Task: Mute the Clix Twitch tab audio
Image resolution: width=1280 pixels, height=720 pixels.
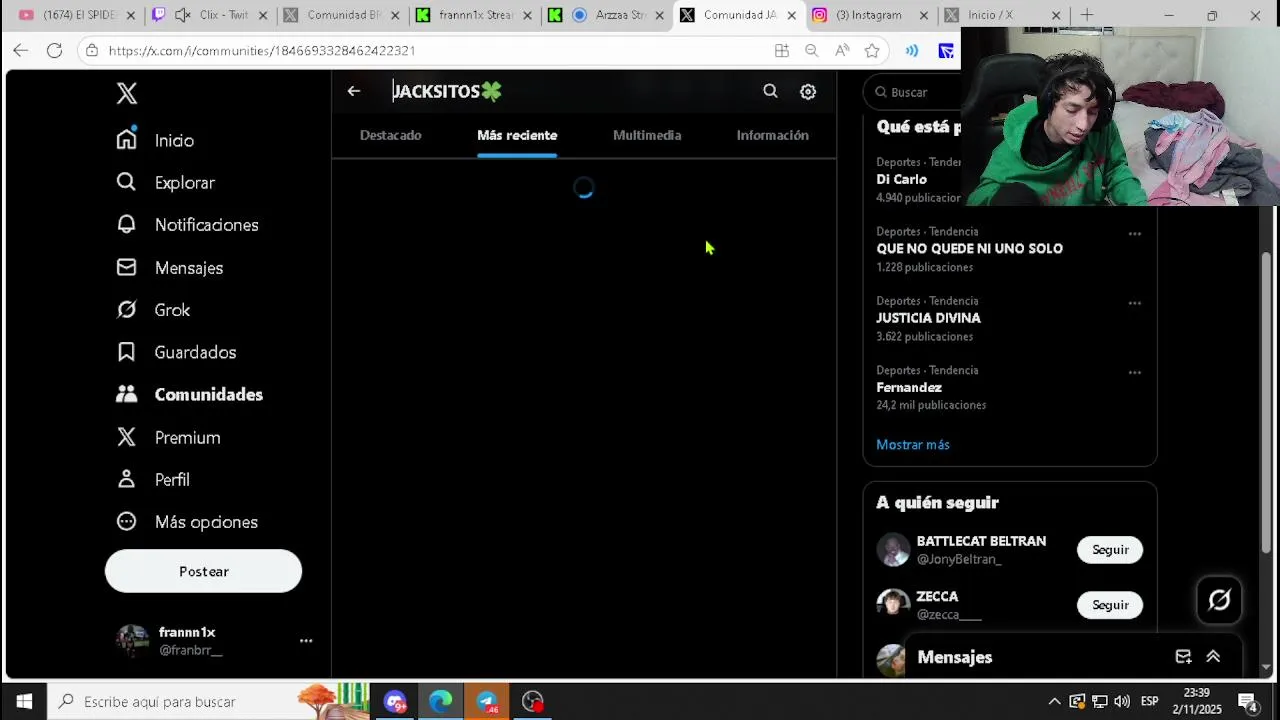Action: click(182, 15)
